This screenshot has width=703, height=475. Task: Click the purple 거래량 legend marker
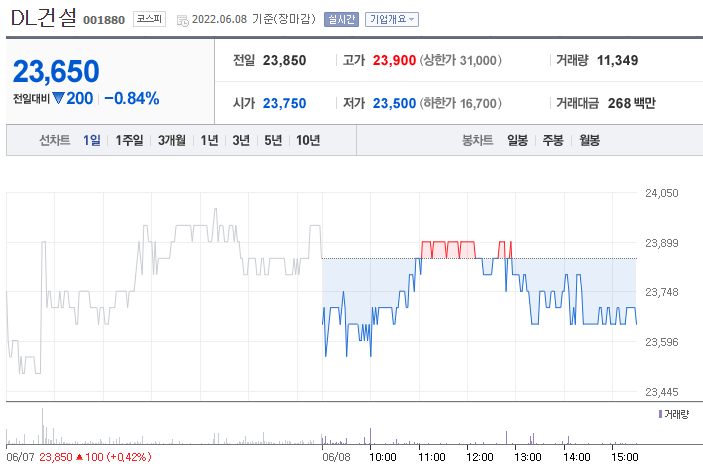point(660,414)
